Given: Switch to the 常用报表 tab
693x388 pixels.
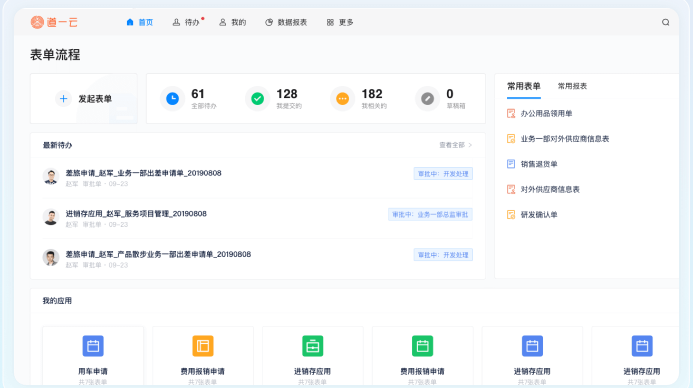Looking at the screenshot, I should click(x=572, y=86).
